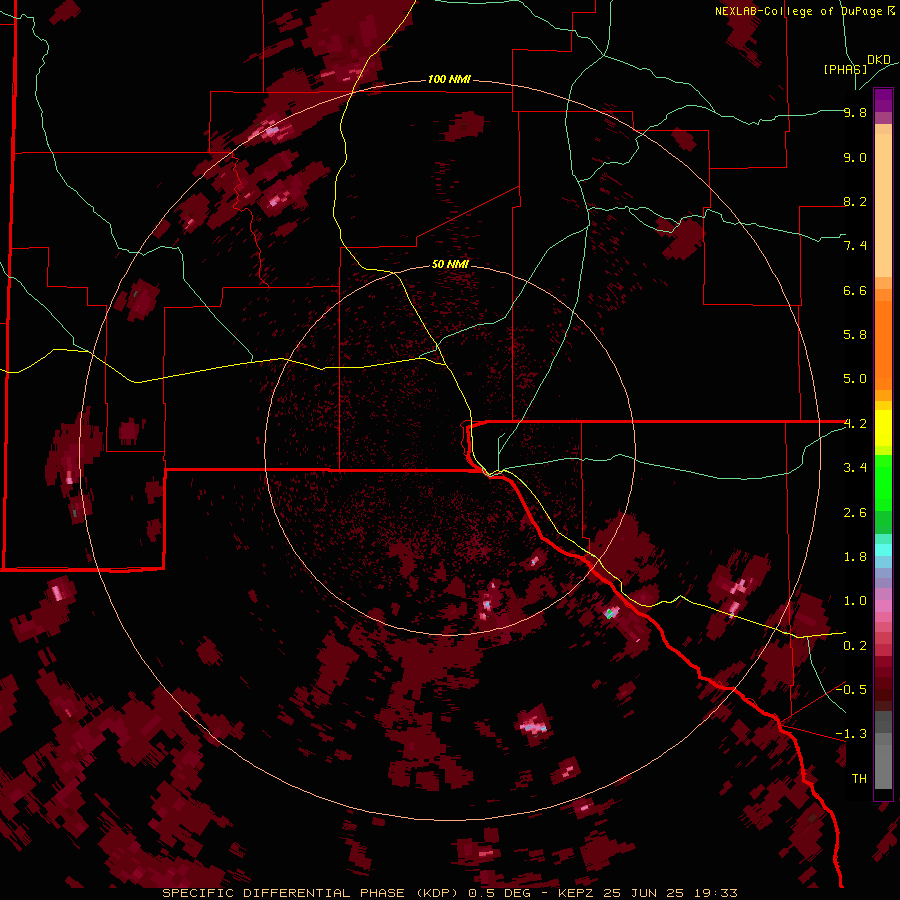
Task: Click the 8.2 legend value
Action: 855,202
